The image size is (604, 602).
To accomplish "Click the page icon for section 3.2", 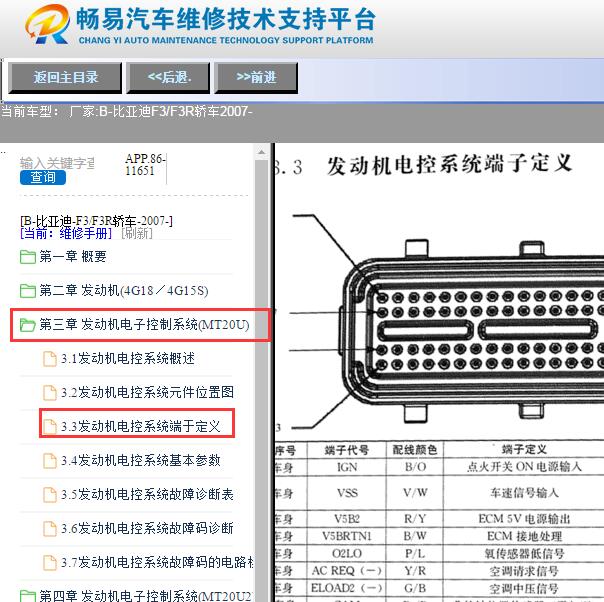I will click(50, 393).
